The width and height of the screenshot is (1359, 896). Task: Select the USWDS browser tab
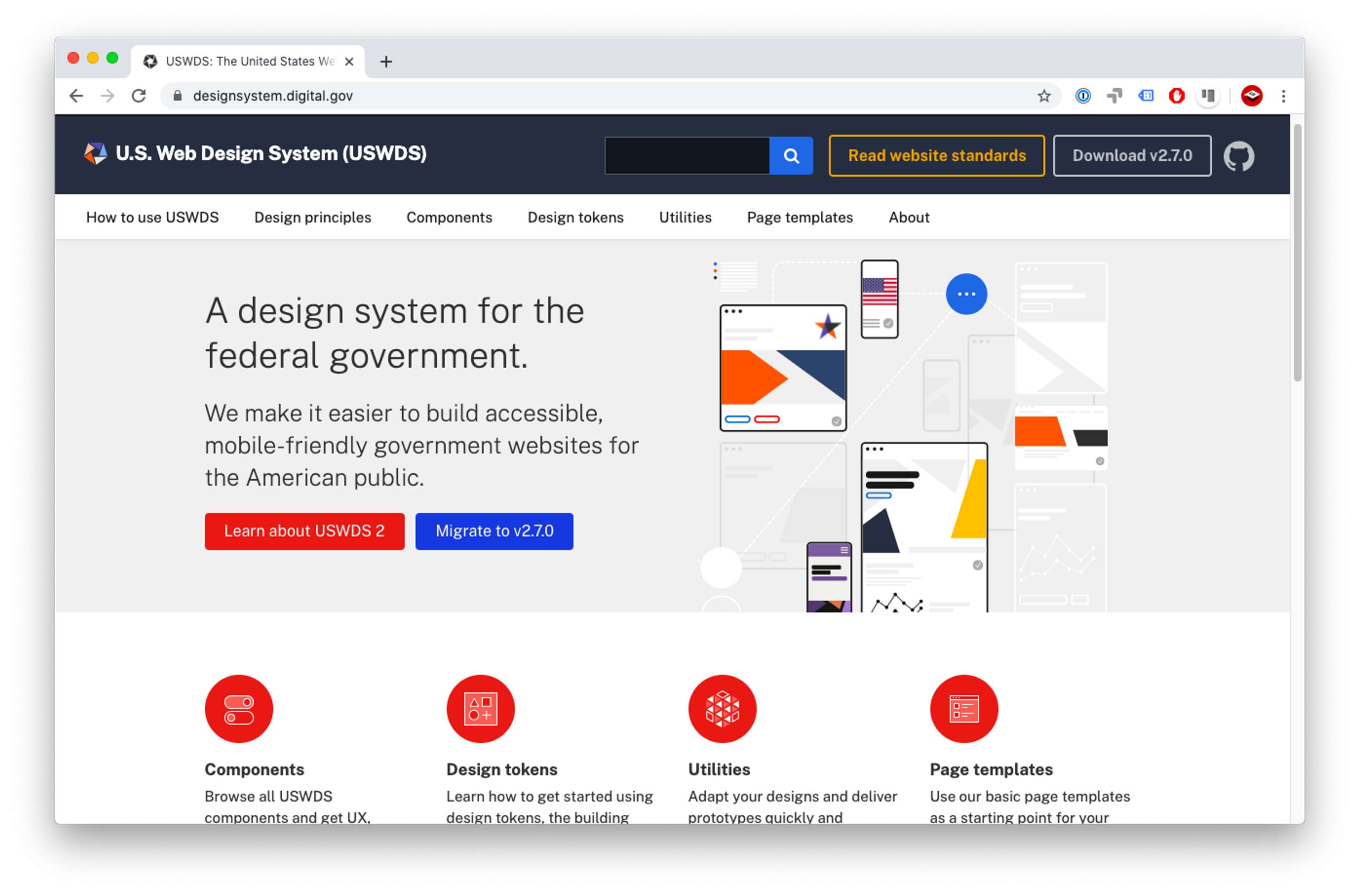[247, 61]
